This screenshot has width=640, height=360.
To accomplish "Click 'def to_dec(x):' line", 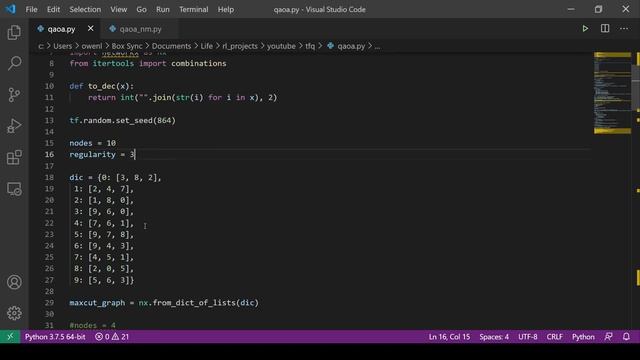I will click(102, 86).
